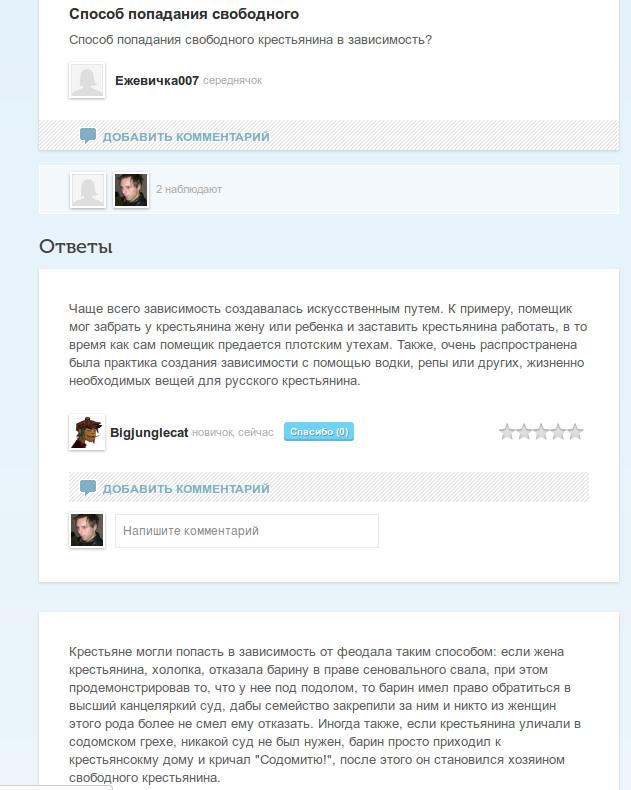631x790 pixels.
Task: Click ДОБАВИТЬ КОММЕНТАРИЙ under the first answer
Action: point(186,489)
